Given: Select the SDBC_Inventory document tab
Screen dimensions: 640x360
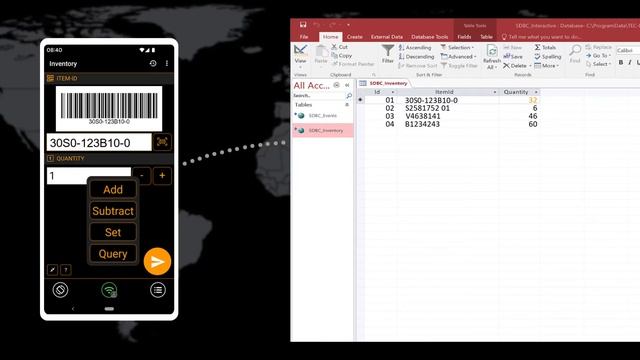Looking at the screenshot, I should click(384, 83).
